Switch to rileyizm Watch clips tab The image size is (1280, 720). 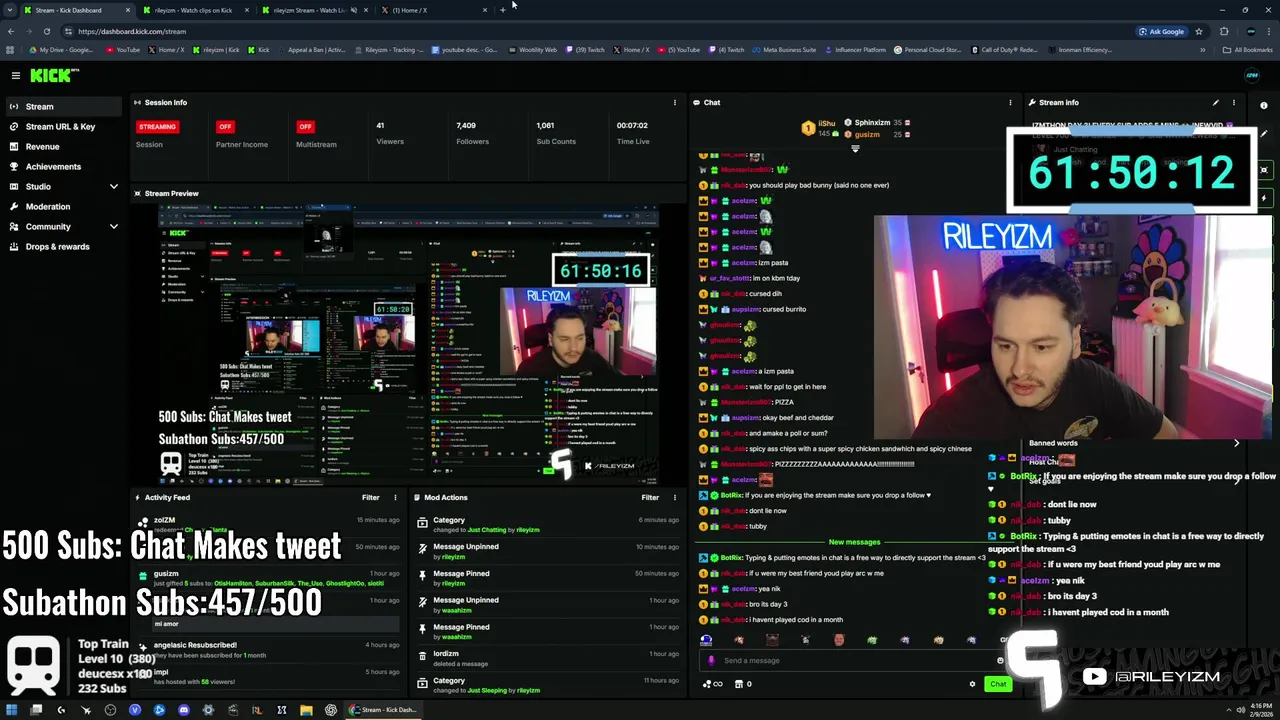pos(198,10)
